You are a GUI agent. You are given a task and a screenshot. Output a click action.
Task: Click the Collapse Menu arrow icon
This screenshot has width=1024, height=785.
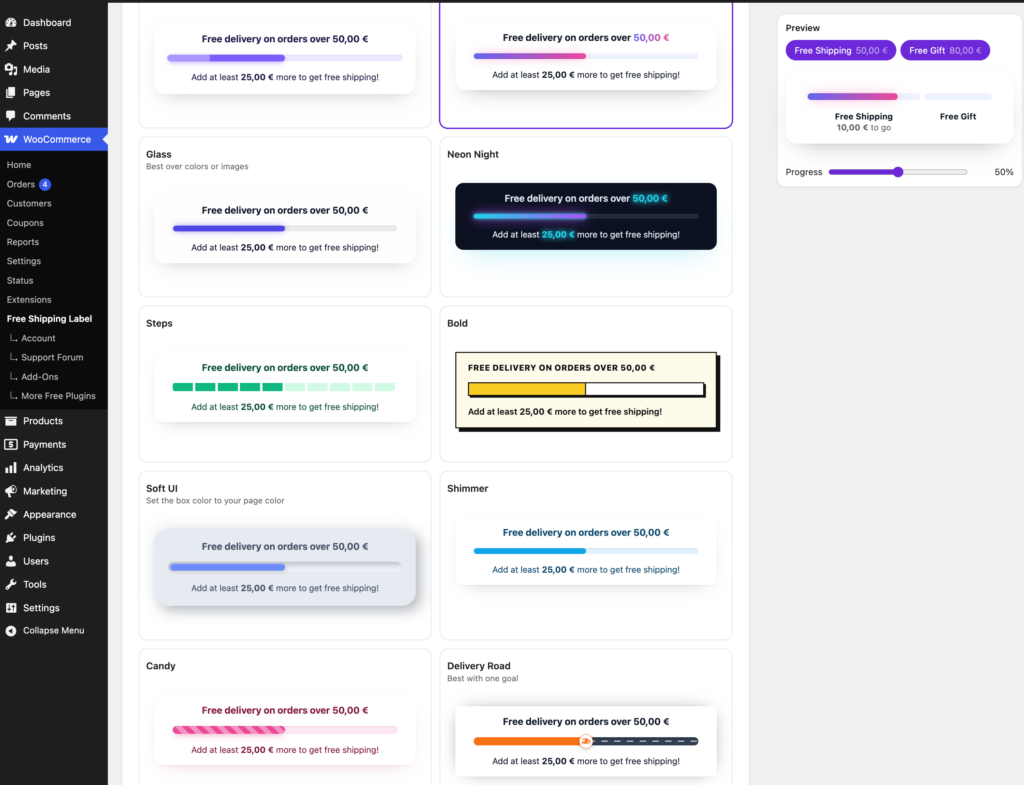pyautogui.click(x=11, y=630)
